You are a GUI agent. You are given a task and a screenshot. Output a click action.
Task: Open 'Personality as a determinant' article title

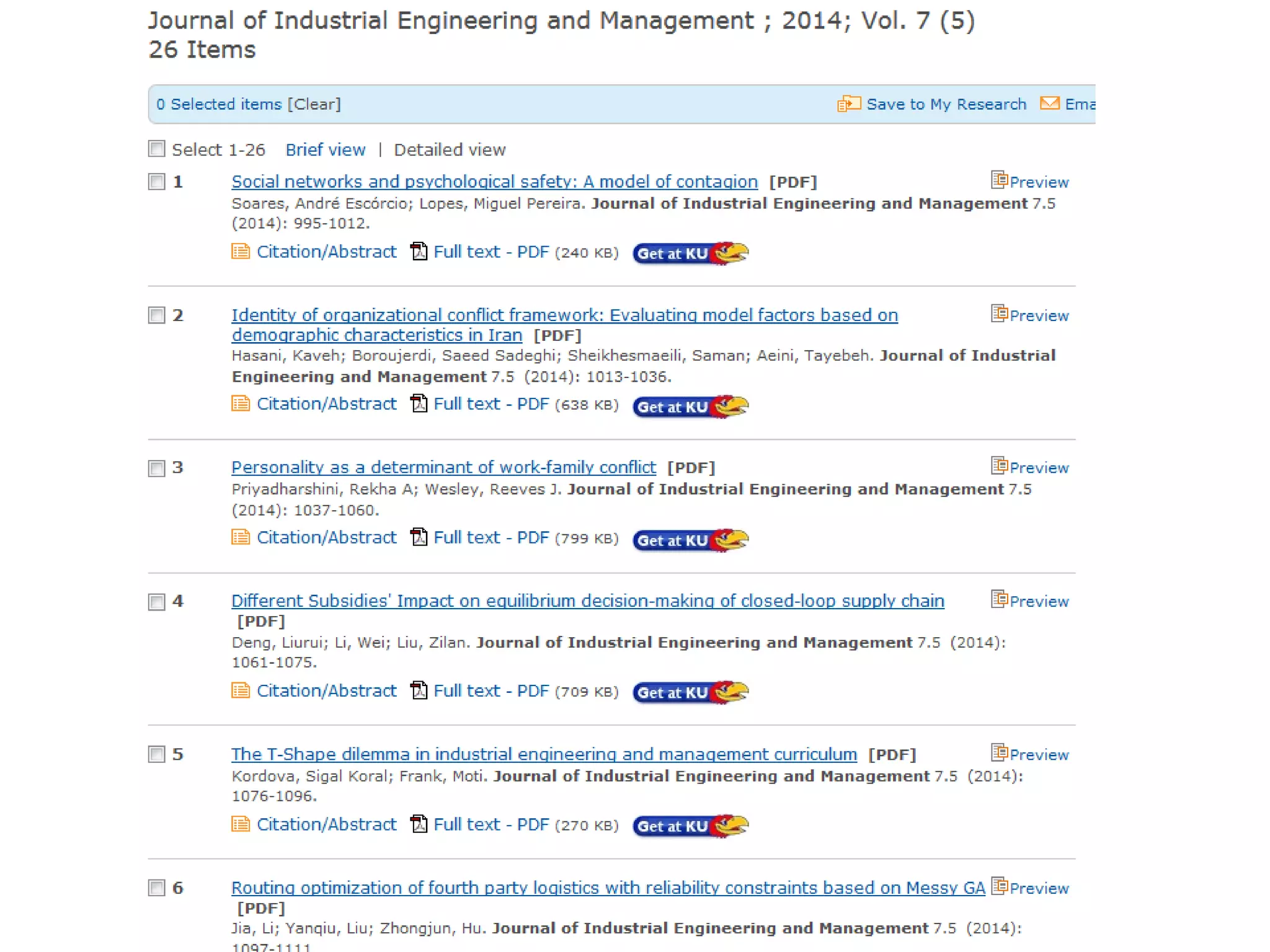click(x=443, y=467)
